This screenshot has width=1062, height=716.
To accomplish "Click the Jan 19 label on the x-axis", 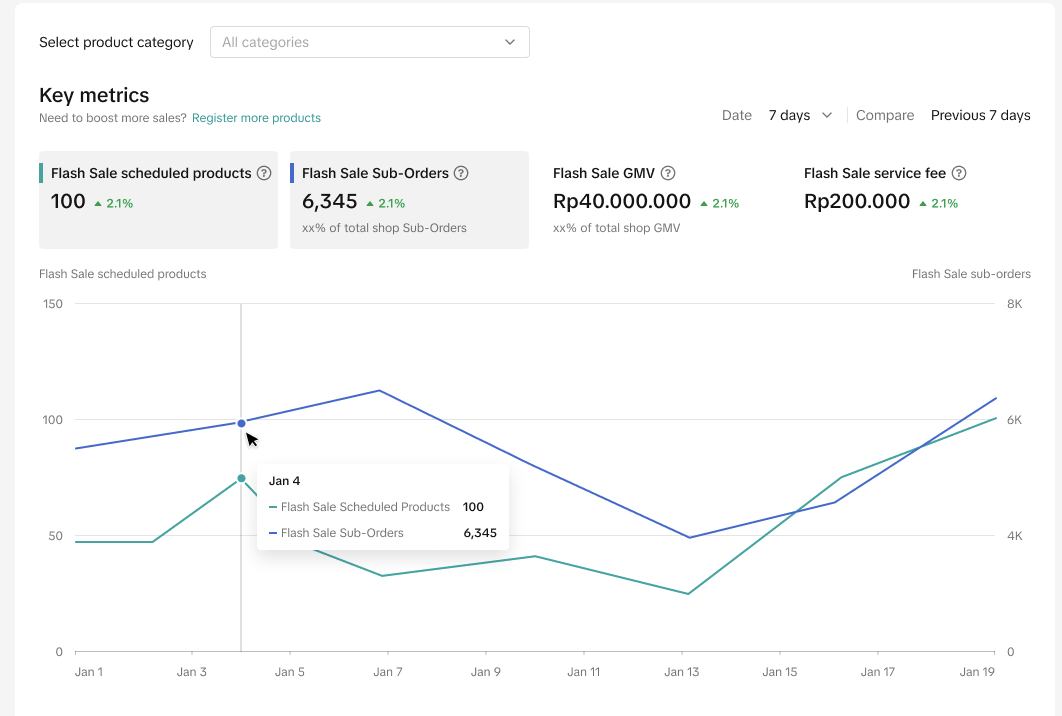I will click(976, 672).
